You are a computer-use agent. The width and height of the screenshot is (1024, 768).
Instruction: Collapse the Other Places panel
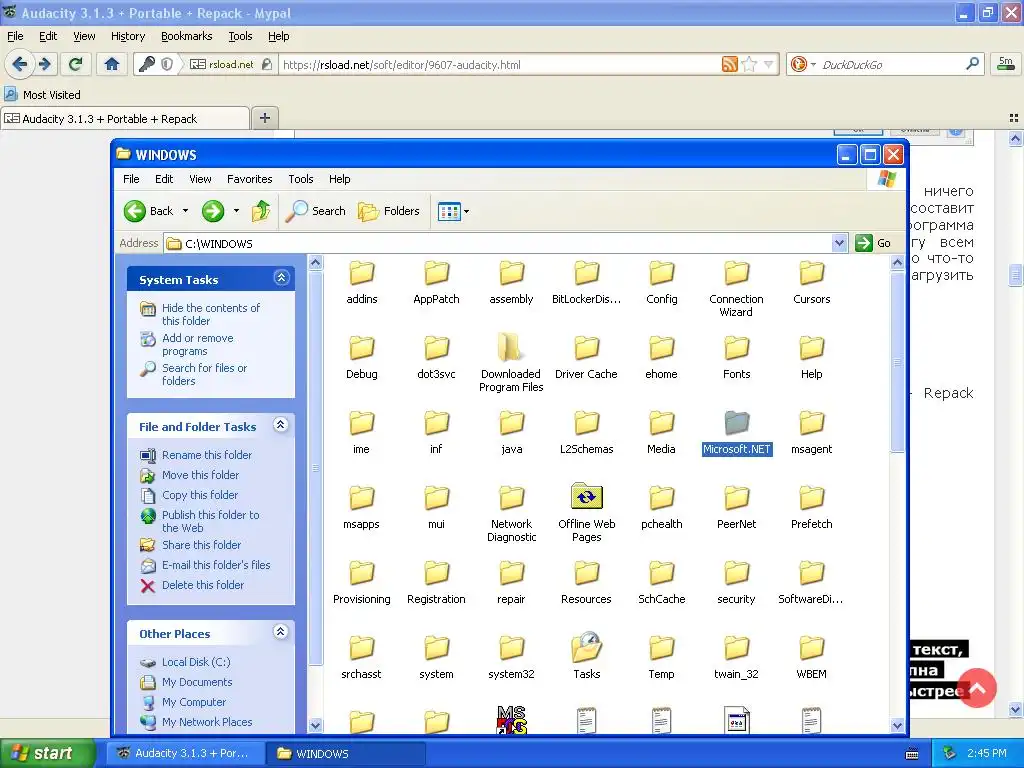[281, 632]
